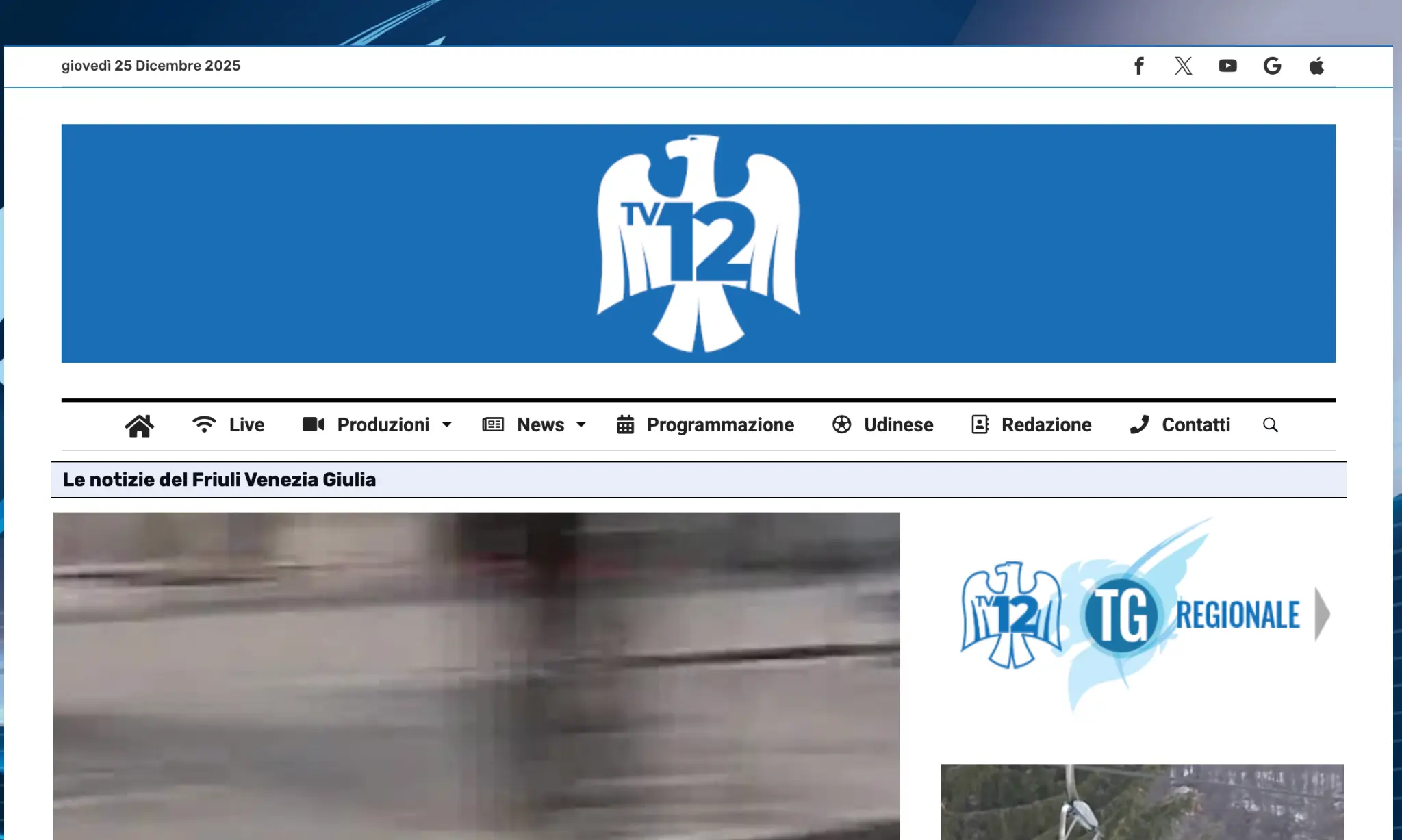Click the Apple icon in top bar
This screenshot has height=840, width=1402.
[x=1316, y=66]
